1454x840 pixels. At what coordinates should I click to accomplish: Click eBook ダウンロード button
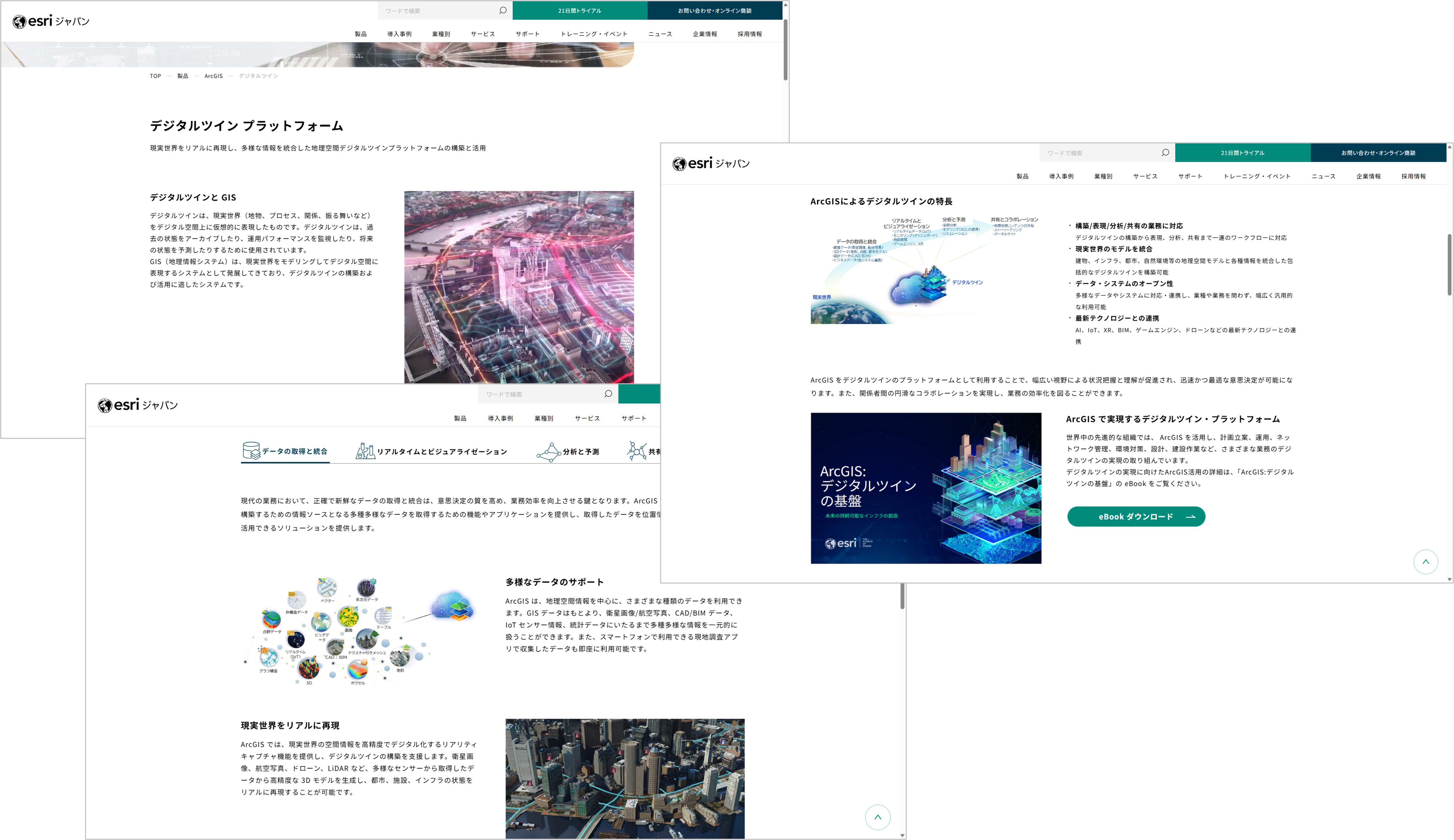[x=1136, y=516]
